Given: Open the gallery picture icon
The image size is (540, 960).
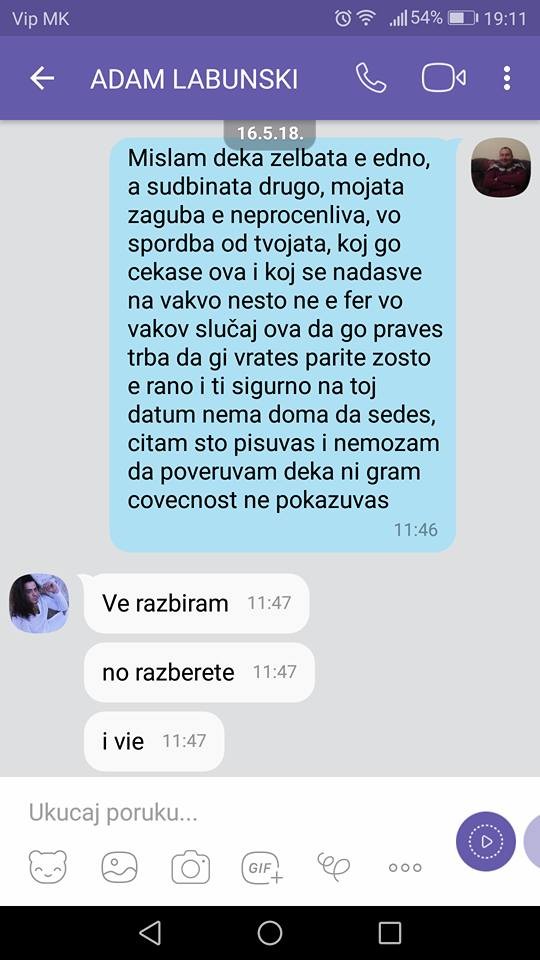Looking at the screenshot, I should point(119,867).
